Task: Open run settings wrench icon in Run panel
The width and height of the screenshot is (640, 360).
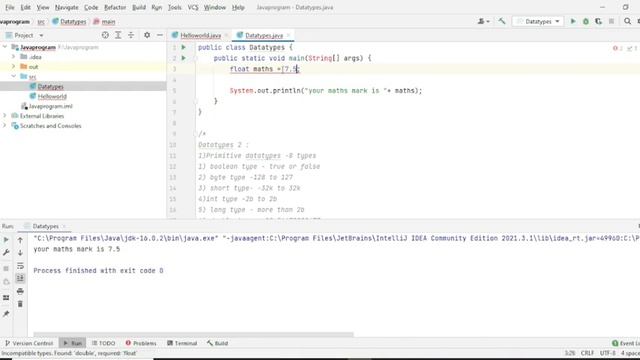Action: coord(6,253)
